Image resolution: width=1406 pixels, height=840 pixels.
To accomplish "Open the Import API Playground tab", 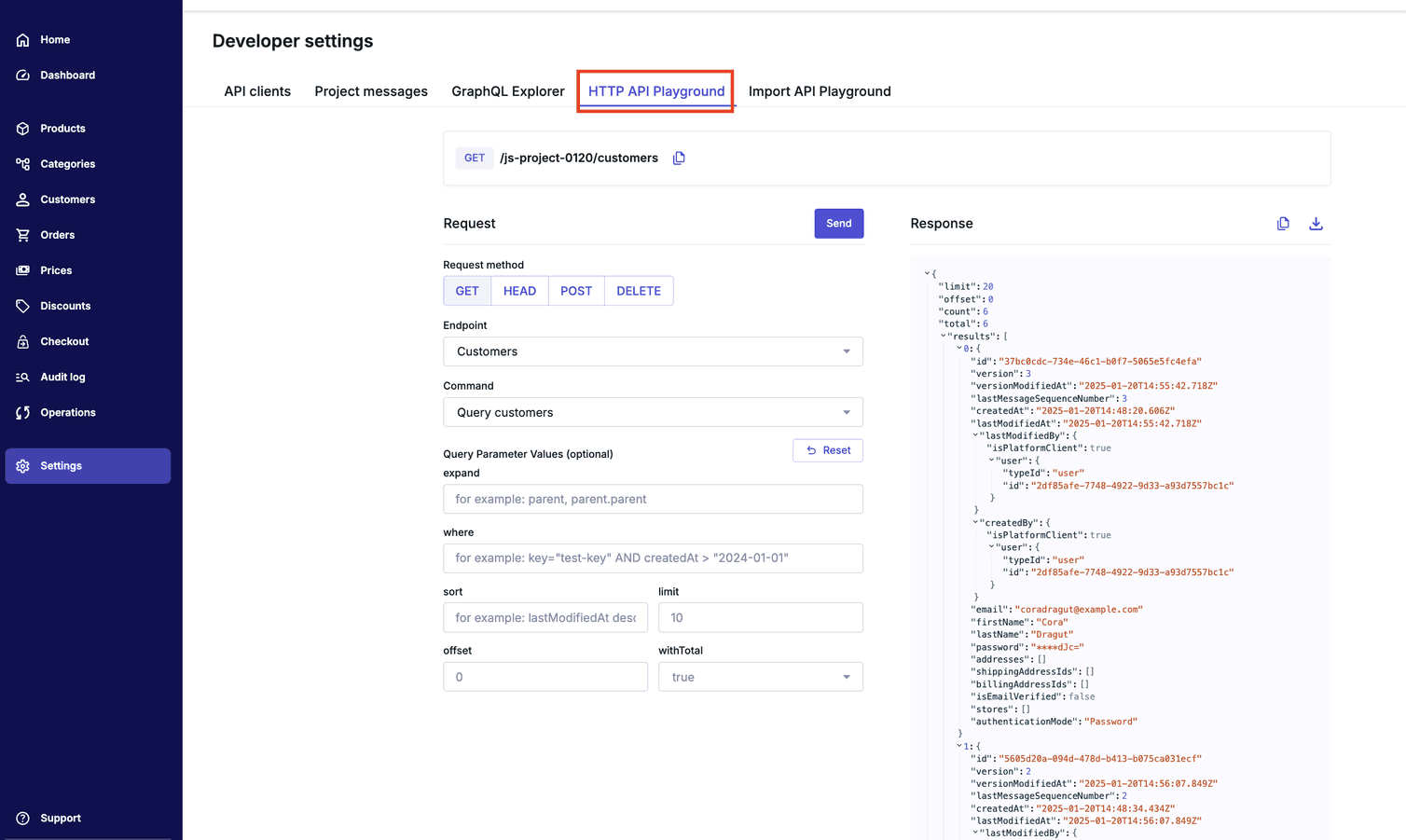I will [820, 90].
